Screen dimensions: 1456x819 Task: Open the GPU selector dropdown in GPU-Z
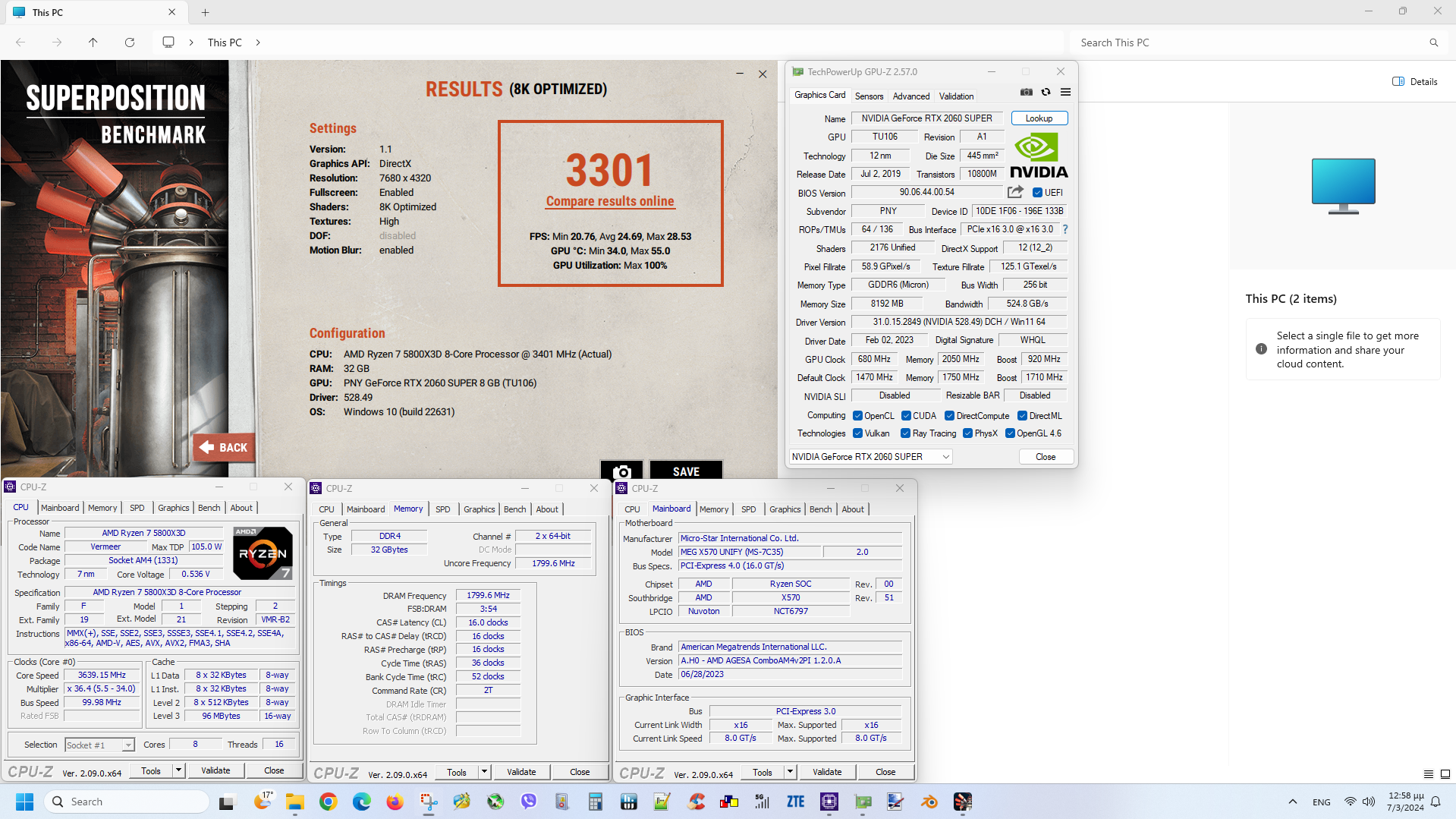pos(870,457)
